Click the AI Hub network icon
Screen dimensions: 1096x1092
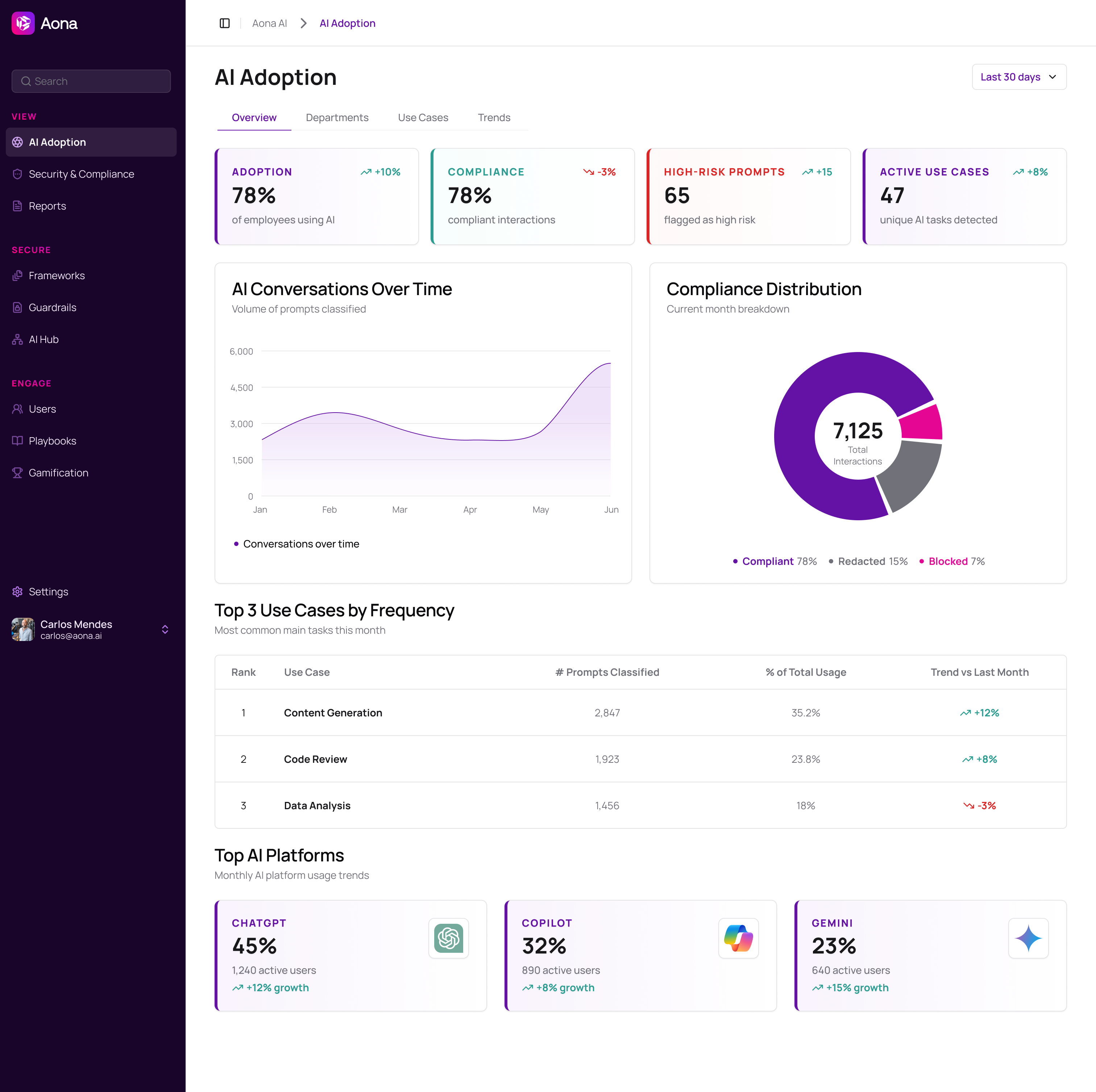(17, 339)
